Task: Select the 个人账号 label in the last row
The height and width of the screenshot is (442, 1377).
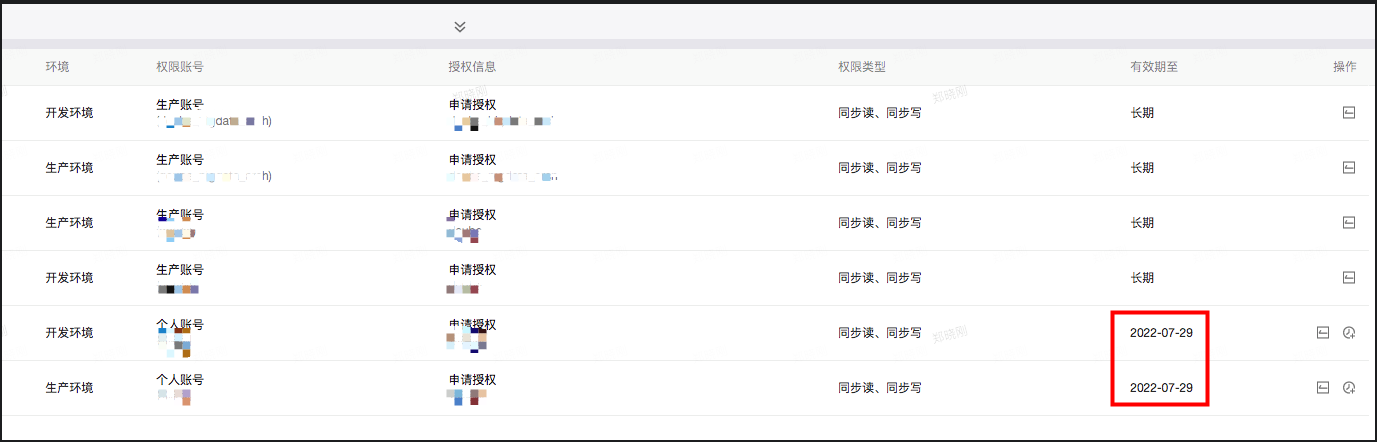Action: (180, 380)
